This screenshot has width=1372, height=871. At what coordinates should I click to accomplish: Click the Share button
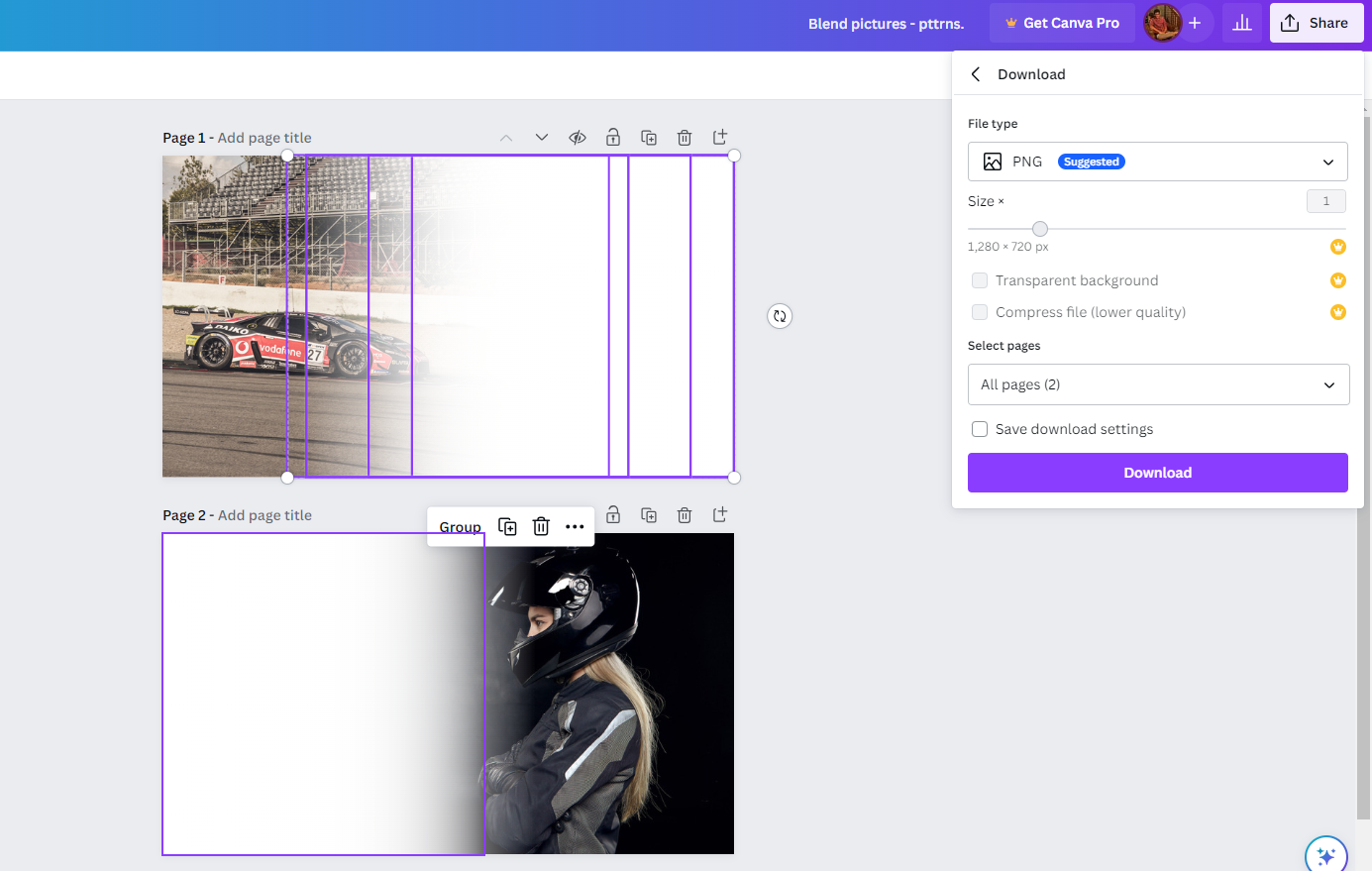1317,23
